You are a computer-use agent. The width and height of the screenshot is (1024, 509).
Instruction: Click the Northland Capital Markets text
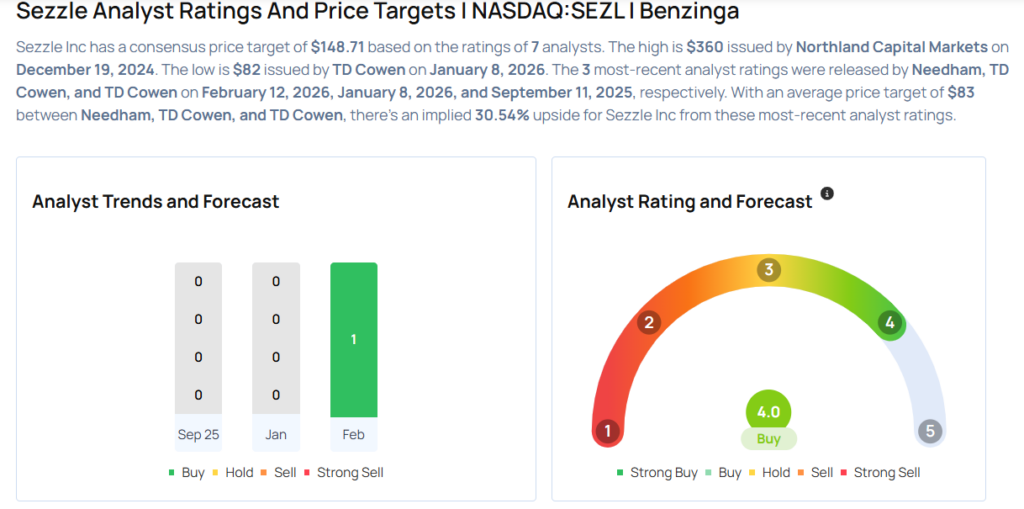click(901, 47)
